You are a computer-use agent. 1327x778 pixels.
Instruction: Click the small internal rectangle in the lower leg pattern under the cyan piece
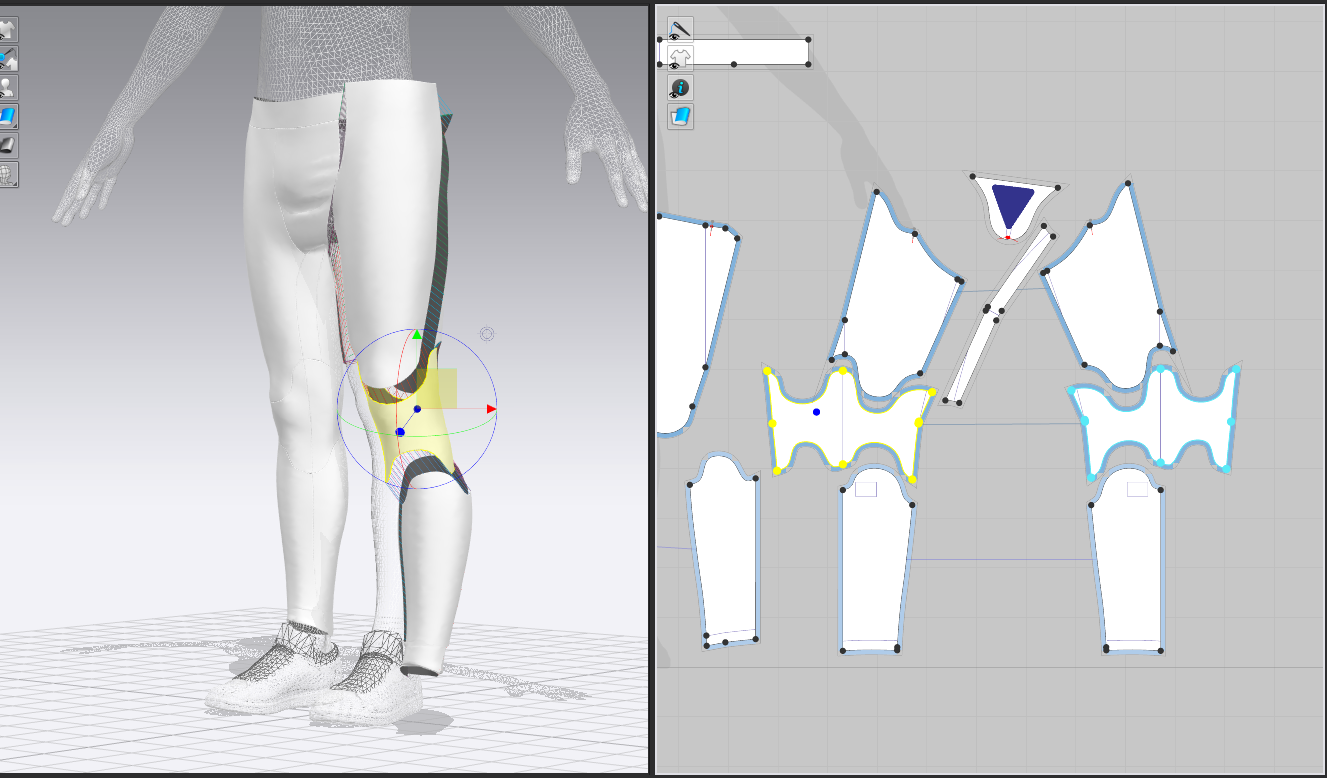pyautogui.click(x=1137, y=489)
